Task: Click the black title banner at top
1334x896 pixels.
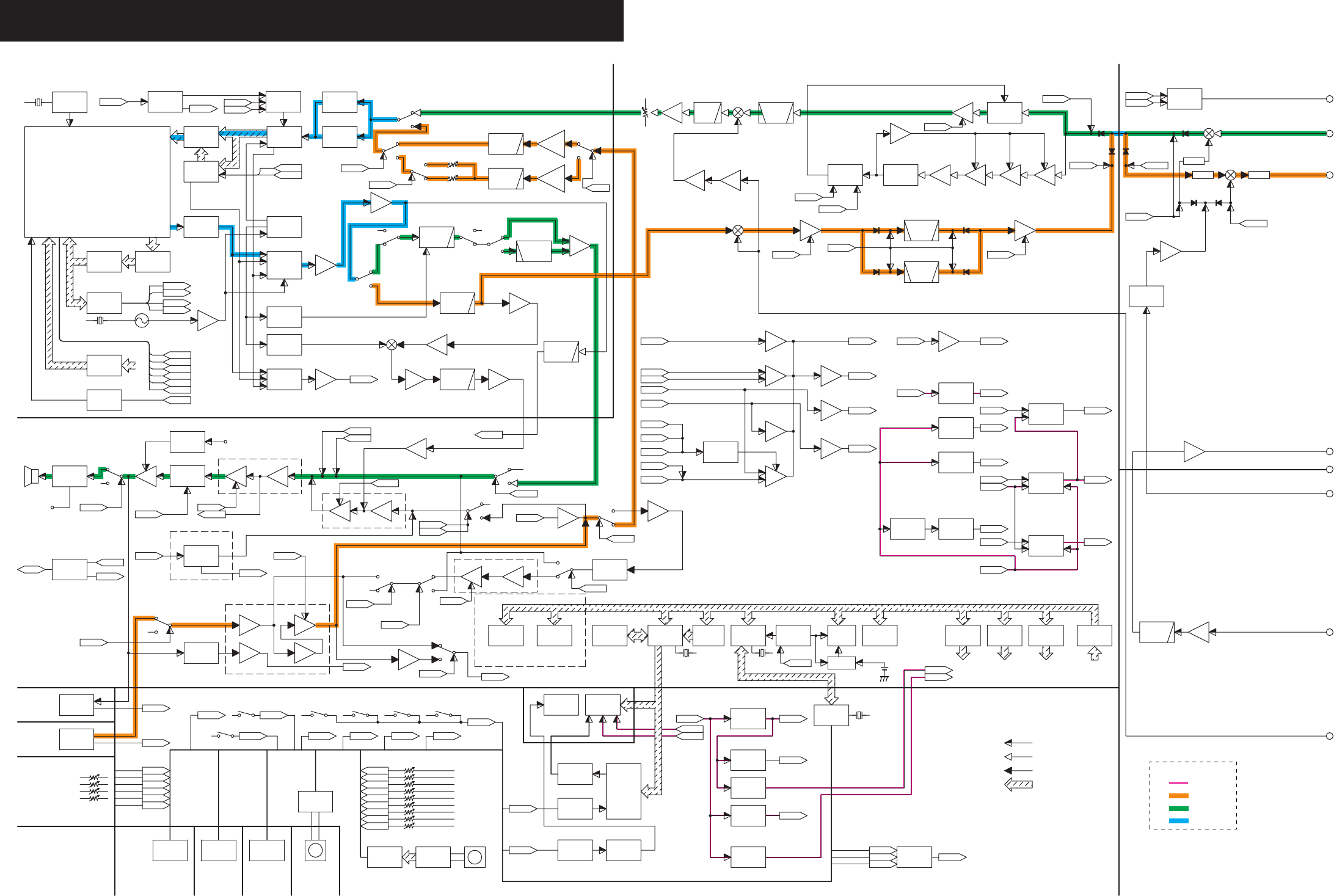Action: (x=312, y=21)
